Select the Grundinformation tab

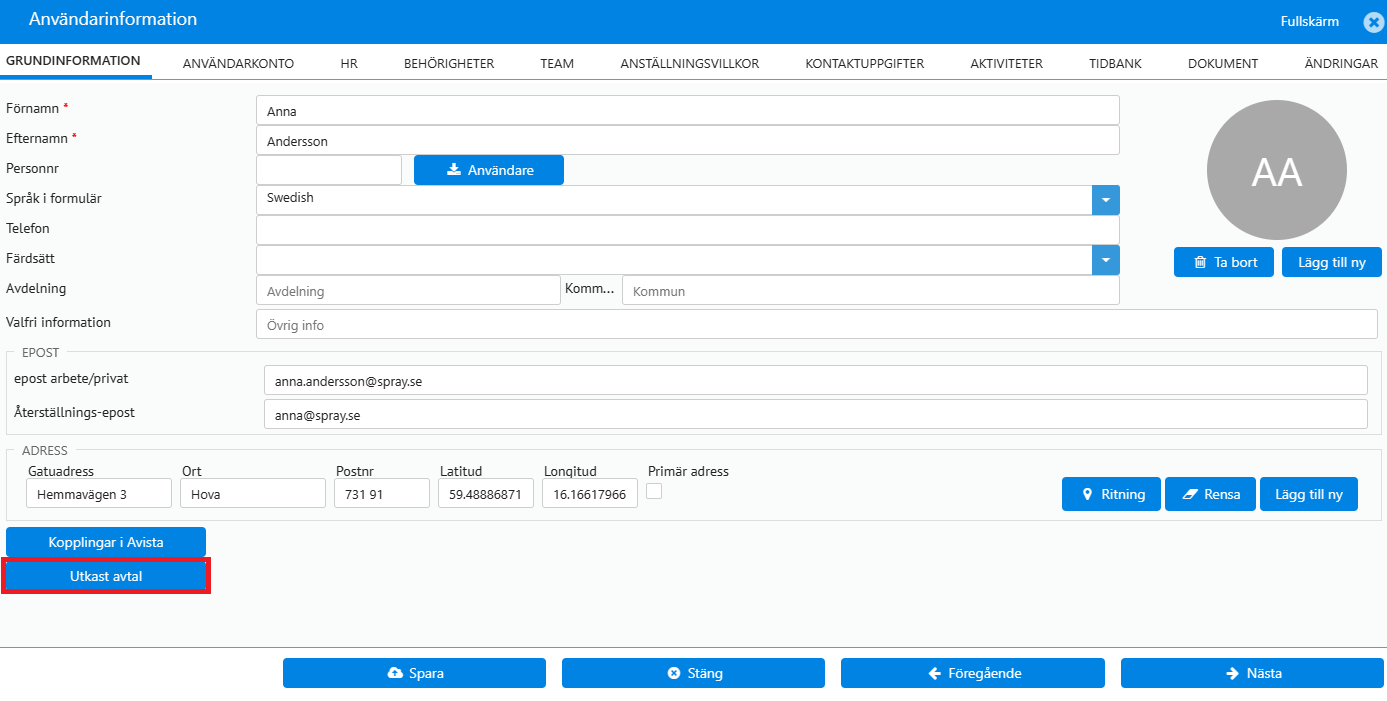73,61
